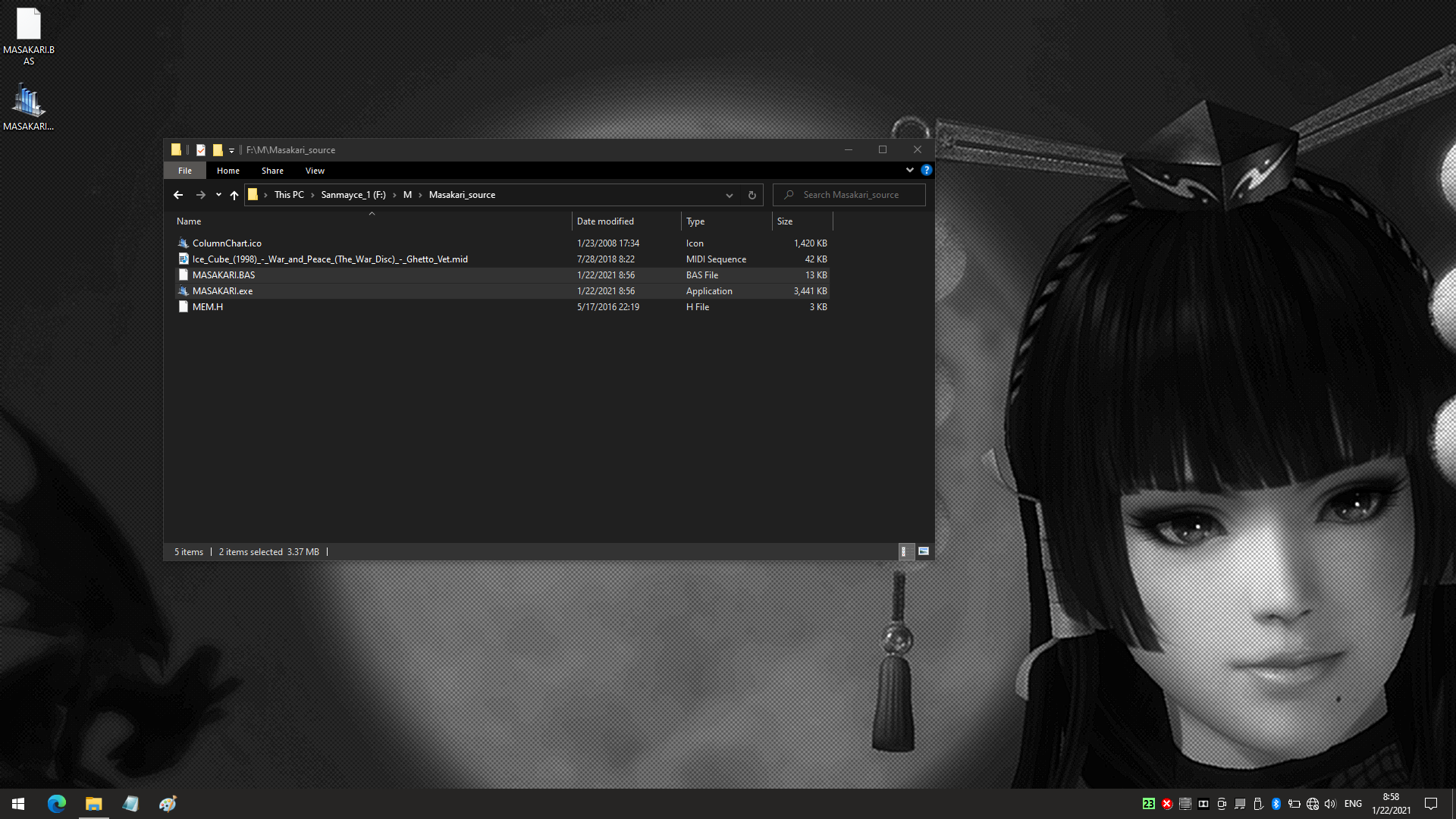Open the battery power tray icon

click(x=1294, y=804)
